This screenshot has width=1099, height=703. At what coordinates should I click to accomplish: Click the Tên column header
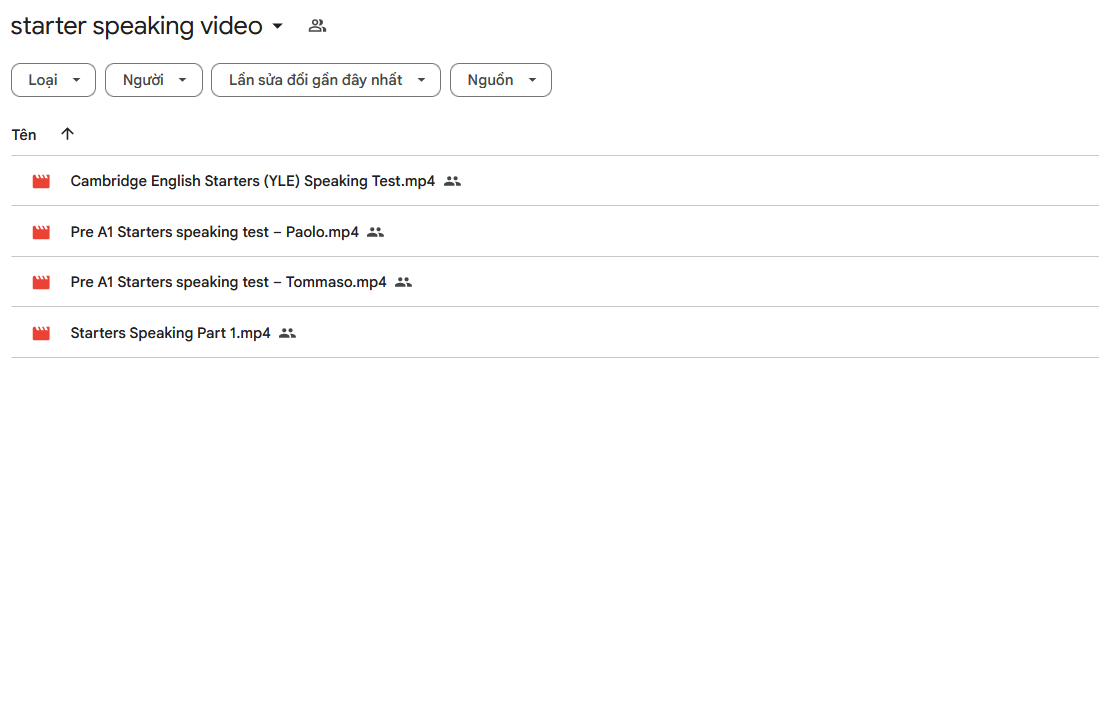tap(24, 134)
